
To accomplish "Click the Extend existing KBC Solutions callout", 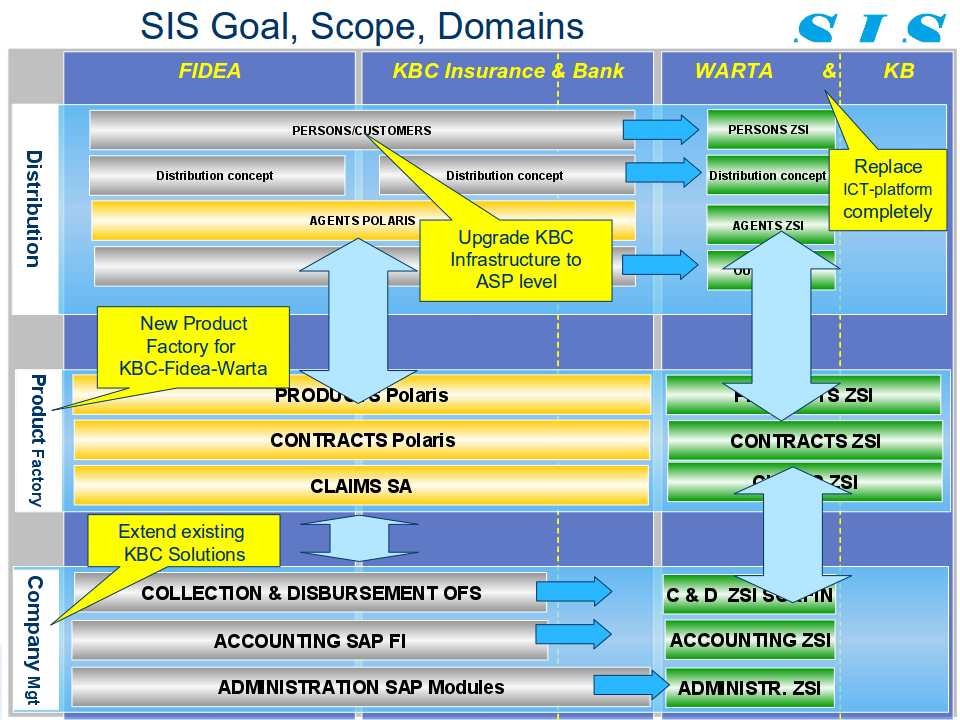I will coord(184,541).
